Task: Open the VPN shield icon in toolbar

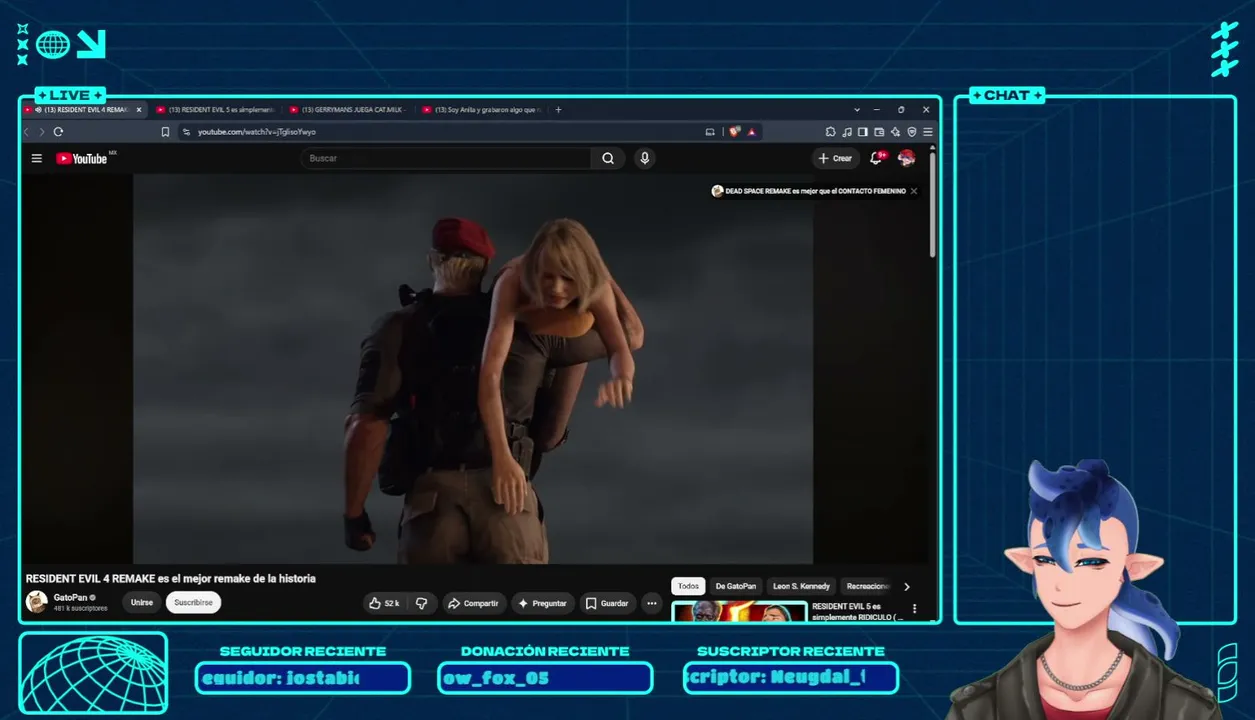Action: 912,132
